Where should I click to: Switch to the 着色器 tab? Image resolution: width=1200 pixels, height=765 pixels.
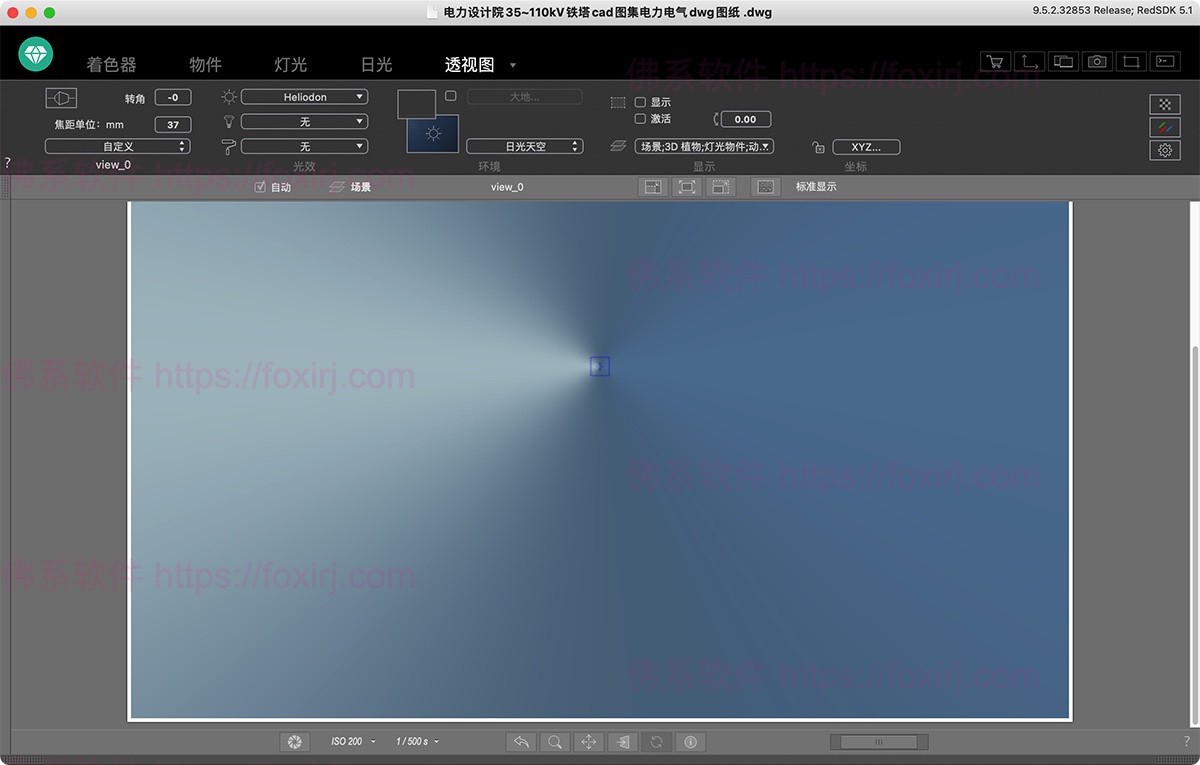coord(111,64)
